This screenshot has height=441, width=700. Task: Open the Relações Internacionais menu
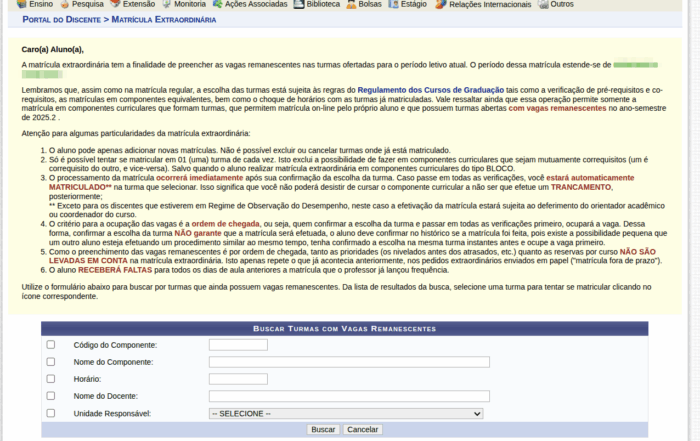[x=484, y=4]
